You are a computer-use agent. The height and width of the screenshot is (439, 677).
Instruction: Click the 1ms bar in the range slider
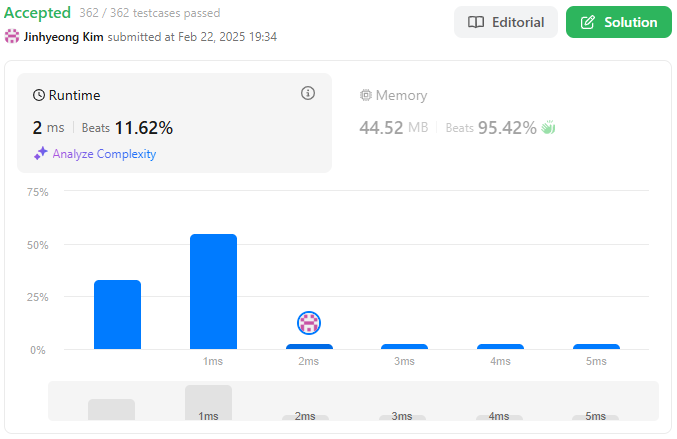(x=209, y=403)
